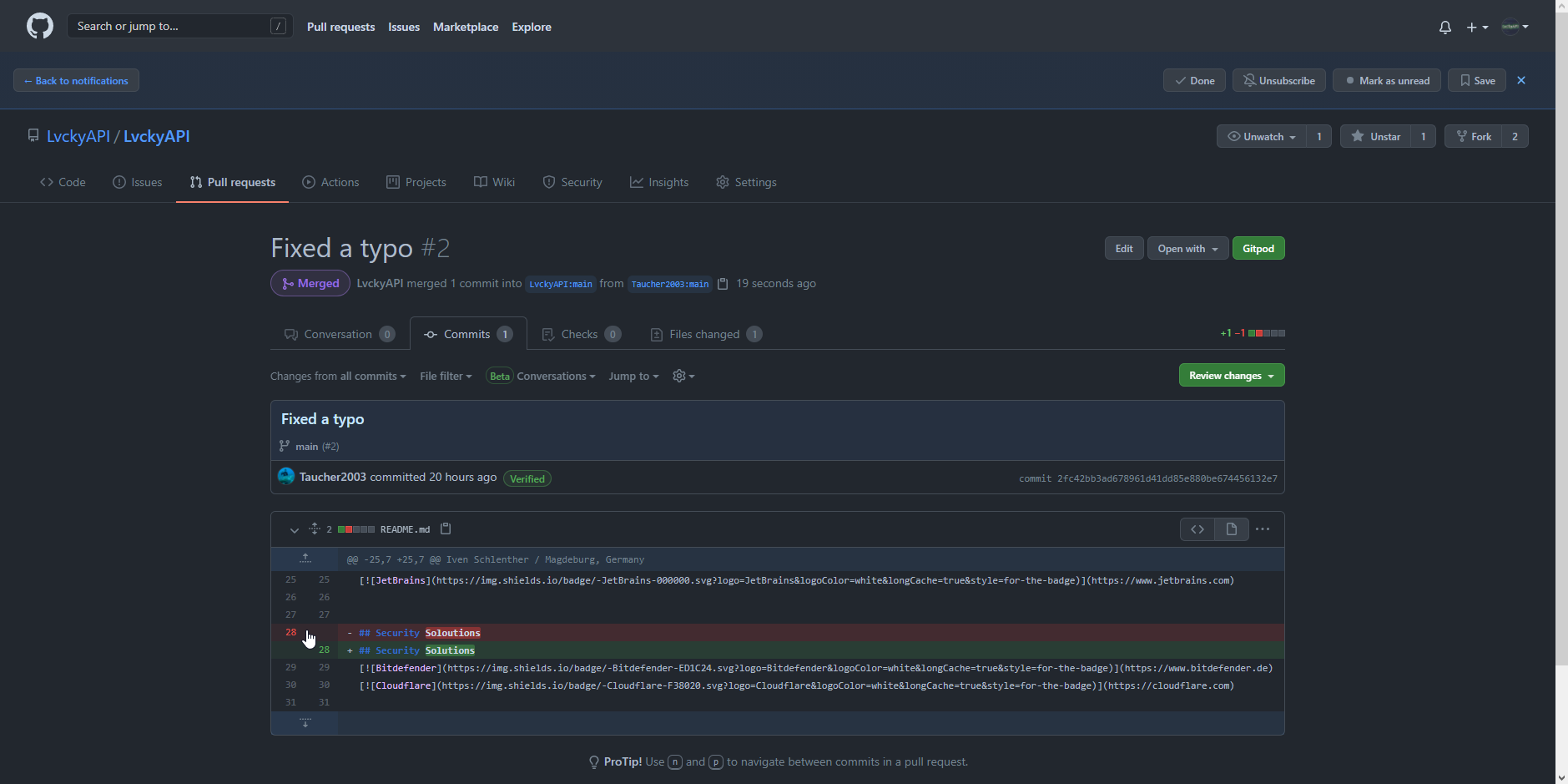Close notification bar with X icon
Viewport: 1568px width, 784px height.
pyautogui.click(x=1521, y=80)
